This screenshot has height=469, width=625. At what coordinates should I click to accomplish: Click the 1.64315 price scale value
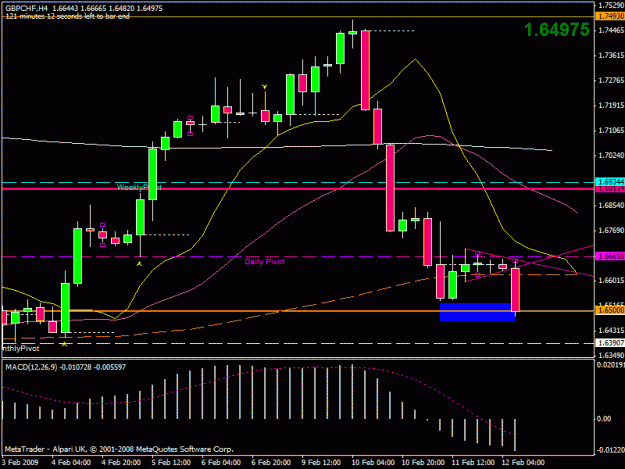point(611,330)
